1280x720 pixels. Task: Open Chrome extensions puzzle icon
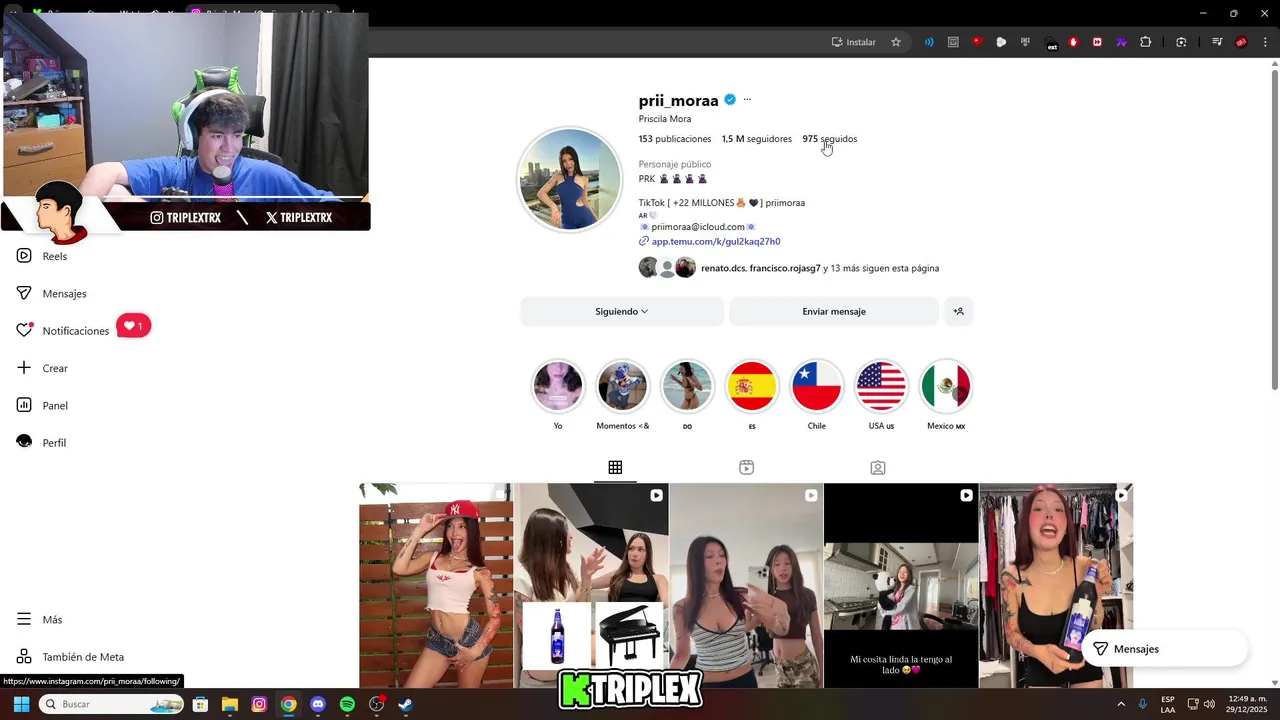1145,42
